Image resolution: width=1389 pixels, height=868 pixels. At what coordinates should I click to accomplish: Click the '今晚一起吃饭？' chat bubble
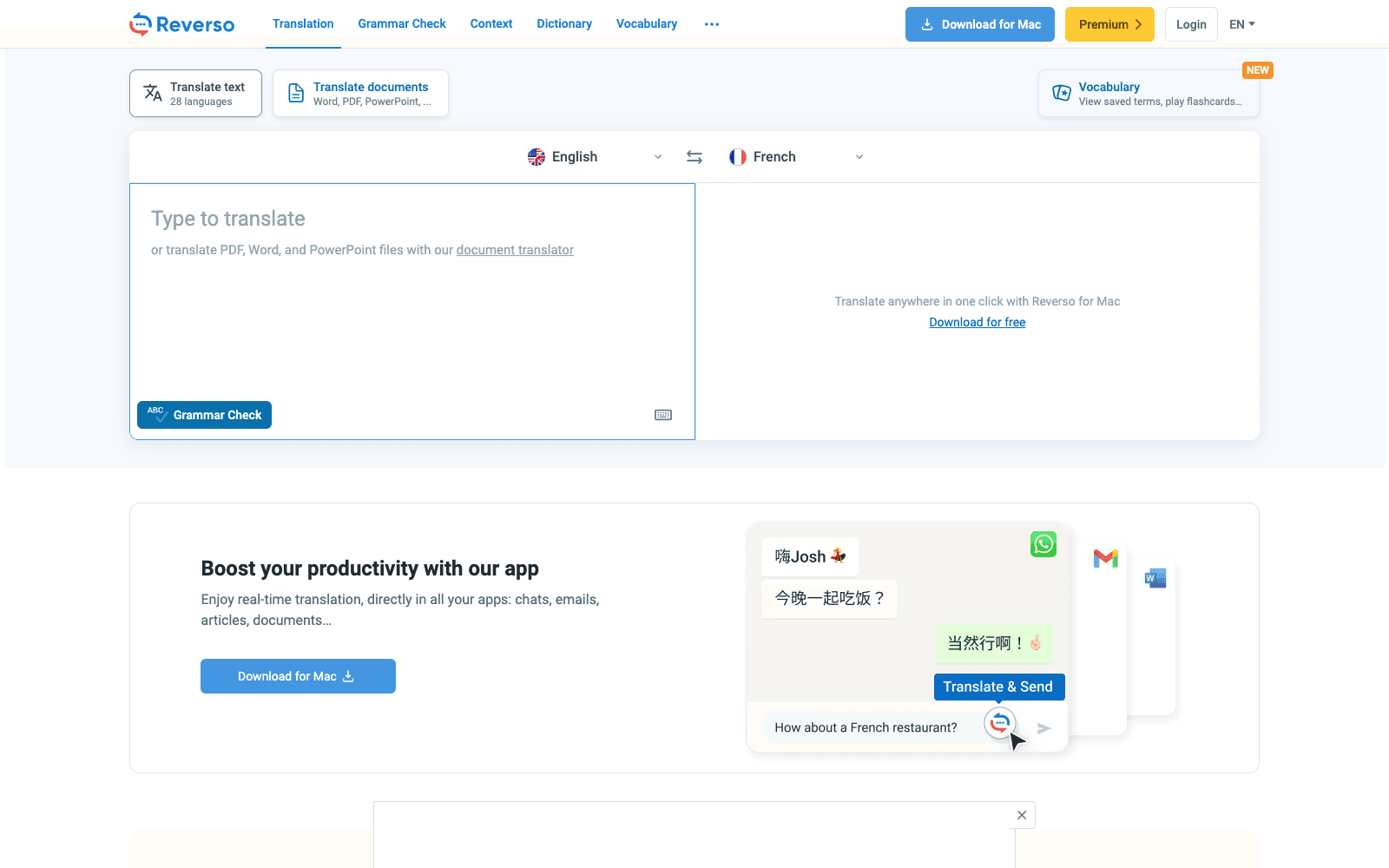829,598
